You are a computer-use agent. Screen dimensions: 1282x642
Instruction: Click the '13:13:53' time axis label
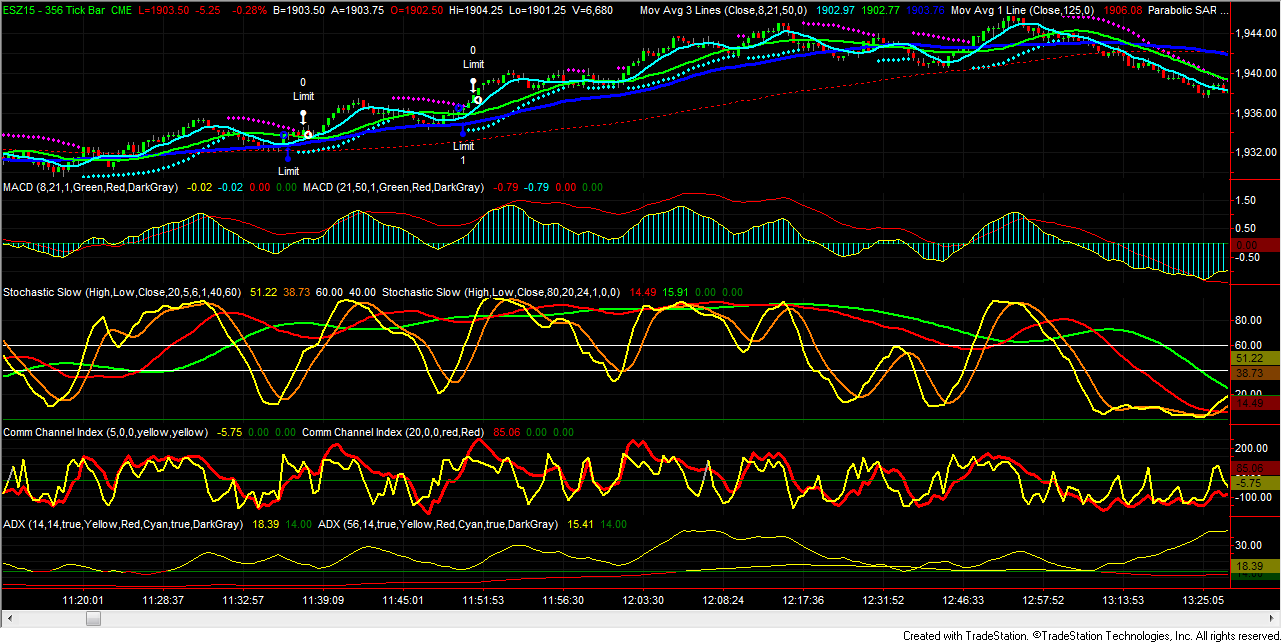coord(1123,601)
